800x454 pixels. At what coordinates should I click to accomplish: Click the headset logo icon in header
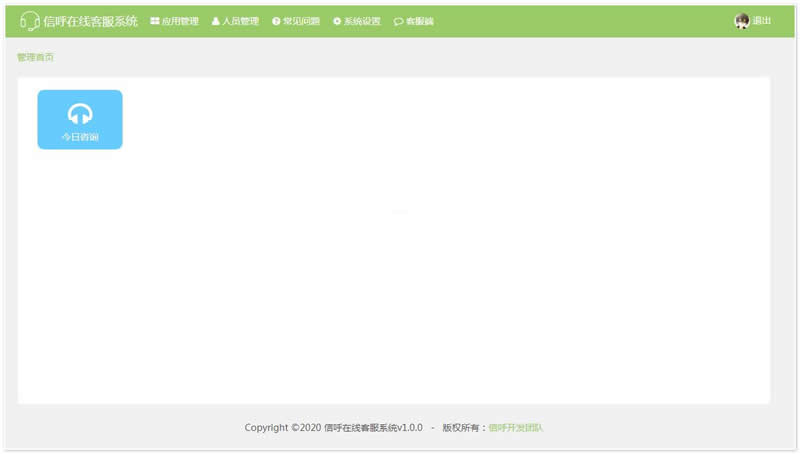coord(30,21)
